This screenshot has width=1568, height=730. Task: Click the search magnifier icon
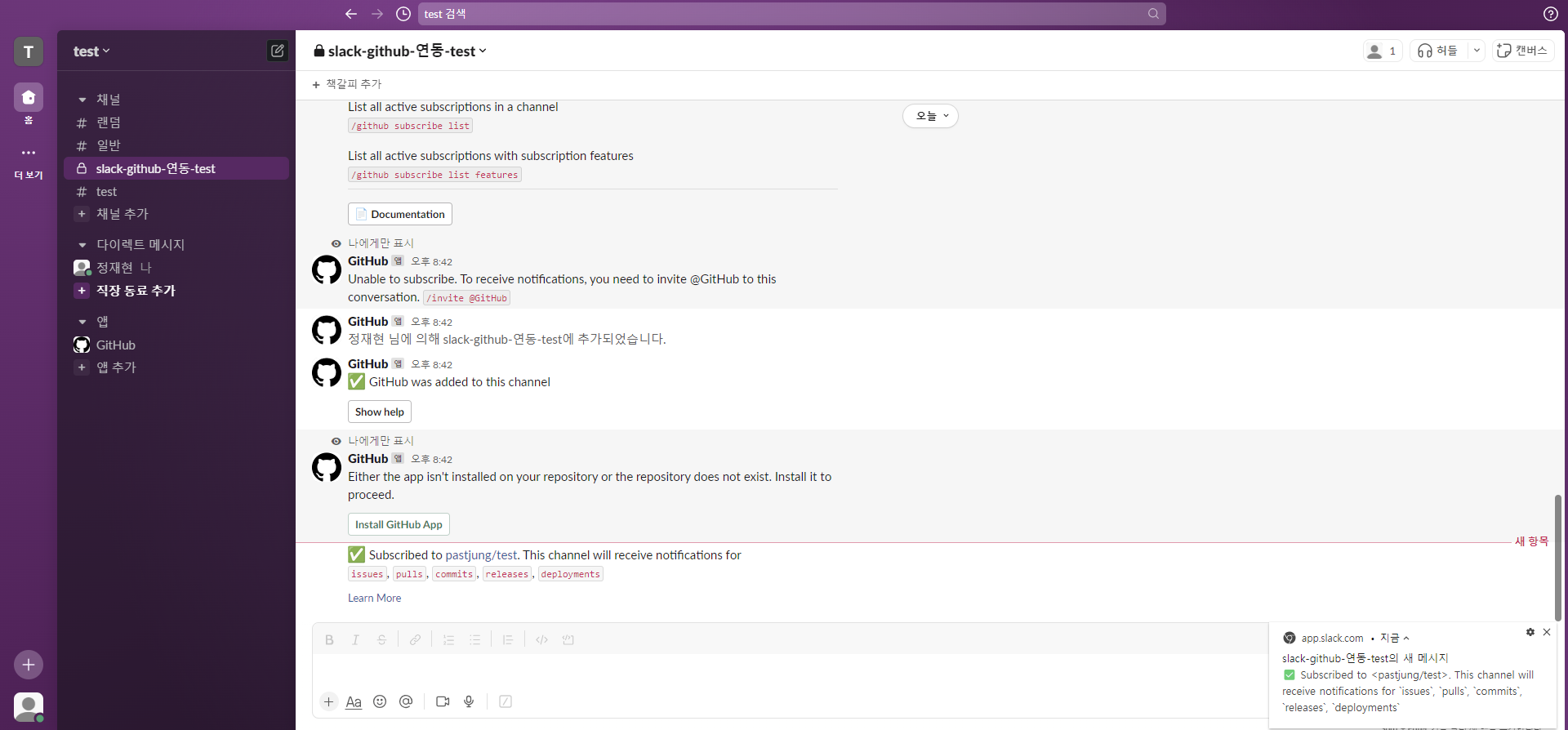click(1153, 14)
